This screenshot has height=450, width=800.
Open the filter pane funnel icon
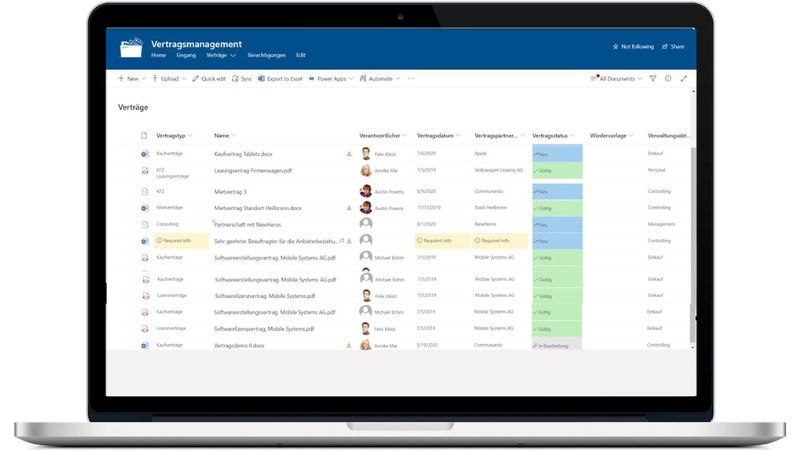(x=653, y=79)
